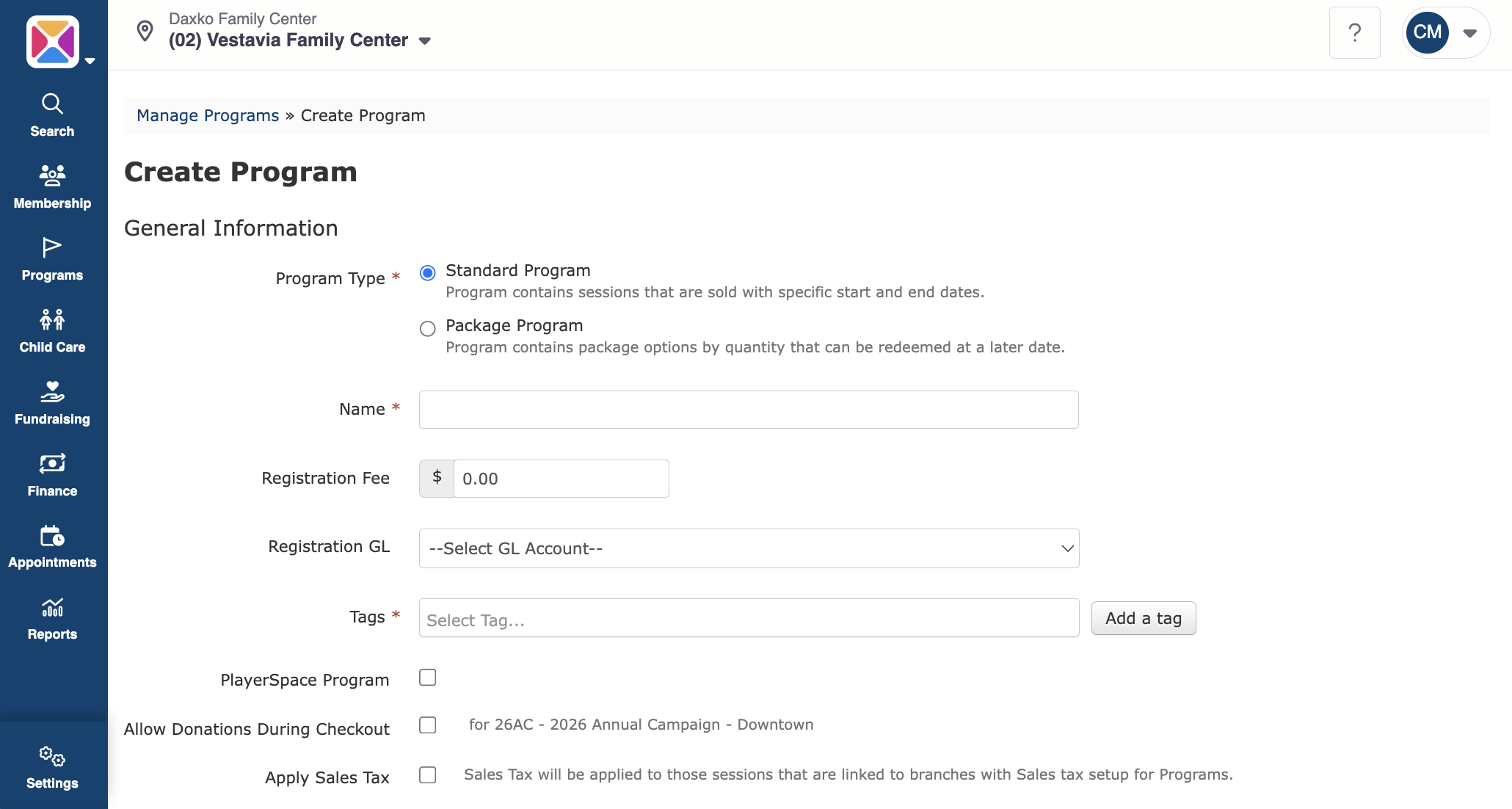Enable the PlayerSpace Program checkbox
This screenshot has width=1512, height=809.
tap(428, 678)
